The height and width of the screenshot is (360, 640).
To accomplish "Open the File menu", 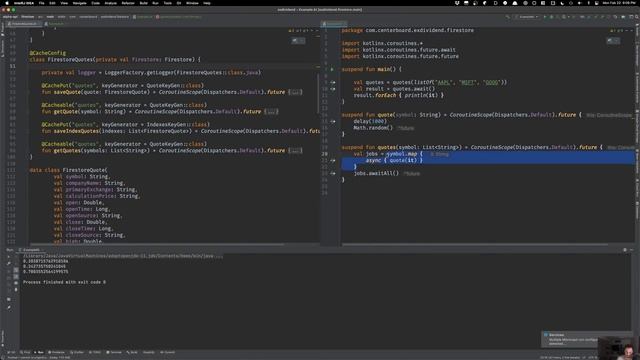I will pyautogui.click(x=42, y=3).
